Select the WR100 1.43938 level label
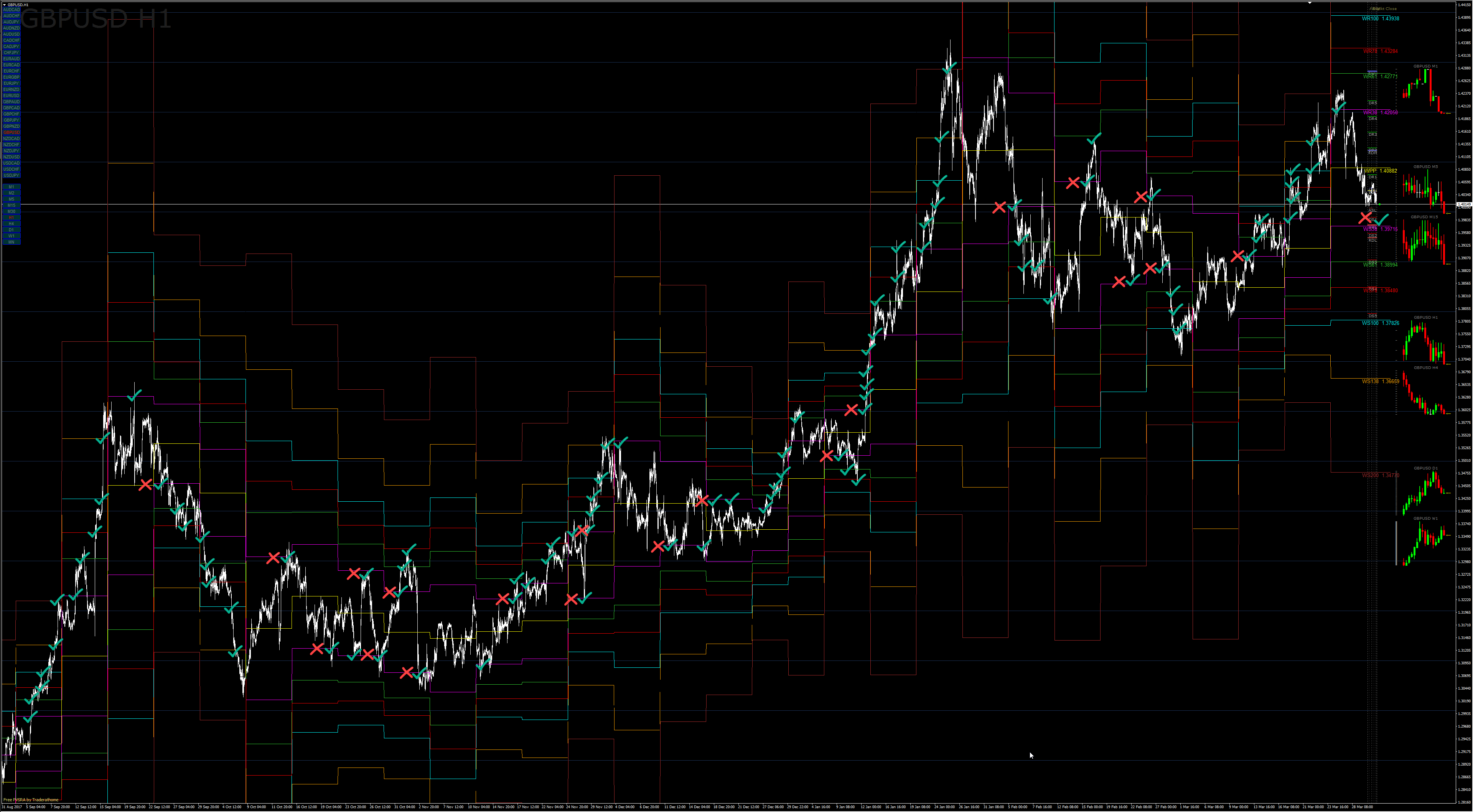Viewport: 1473px width, 812px height. (1381, 19)
